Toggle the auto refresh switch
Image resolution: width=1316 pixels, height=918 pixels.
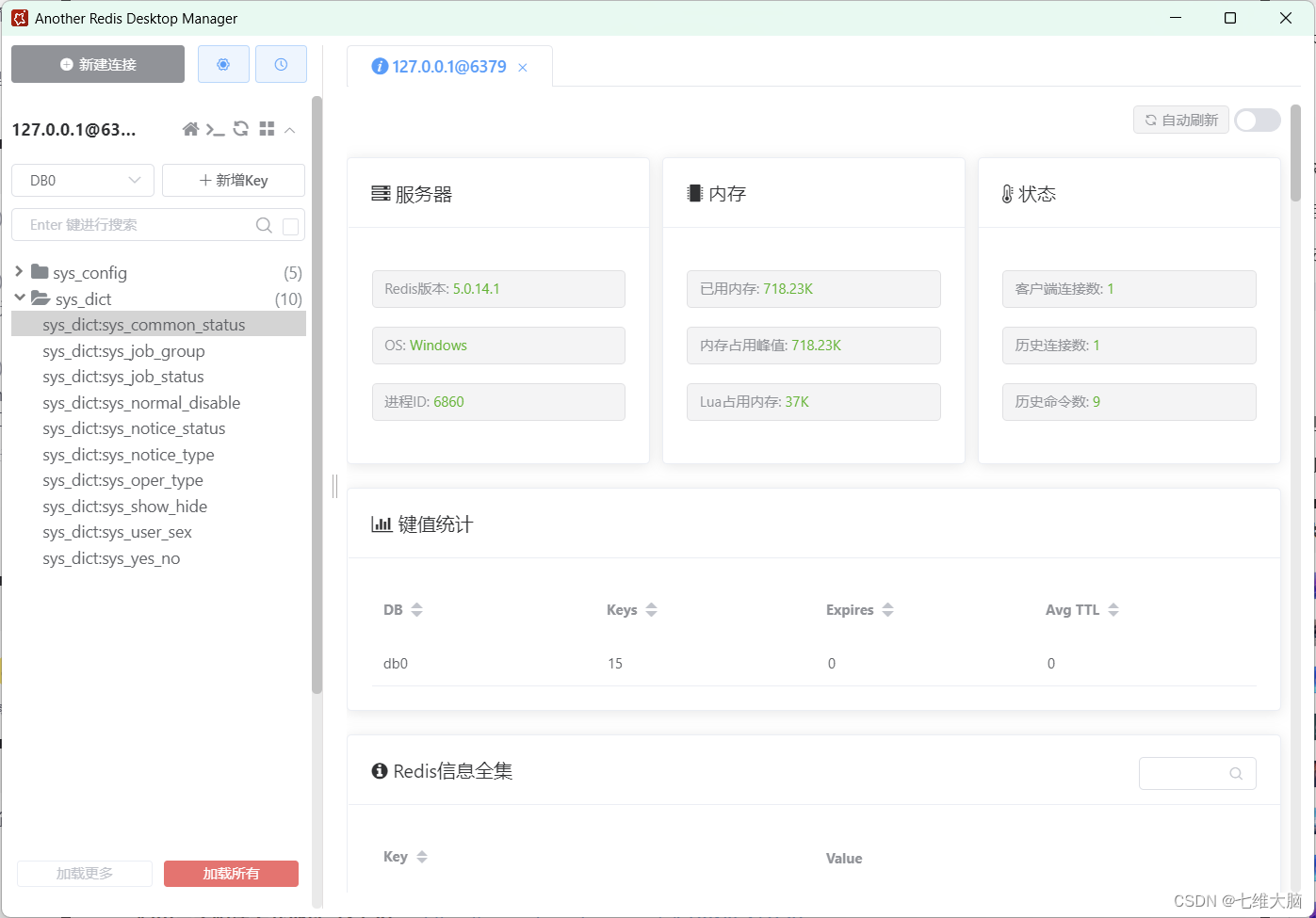point(1258,120)
